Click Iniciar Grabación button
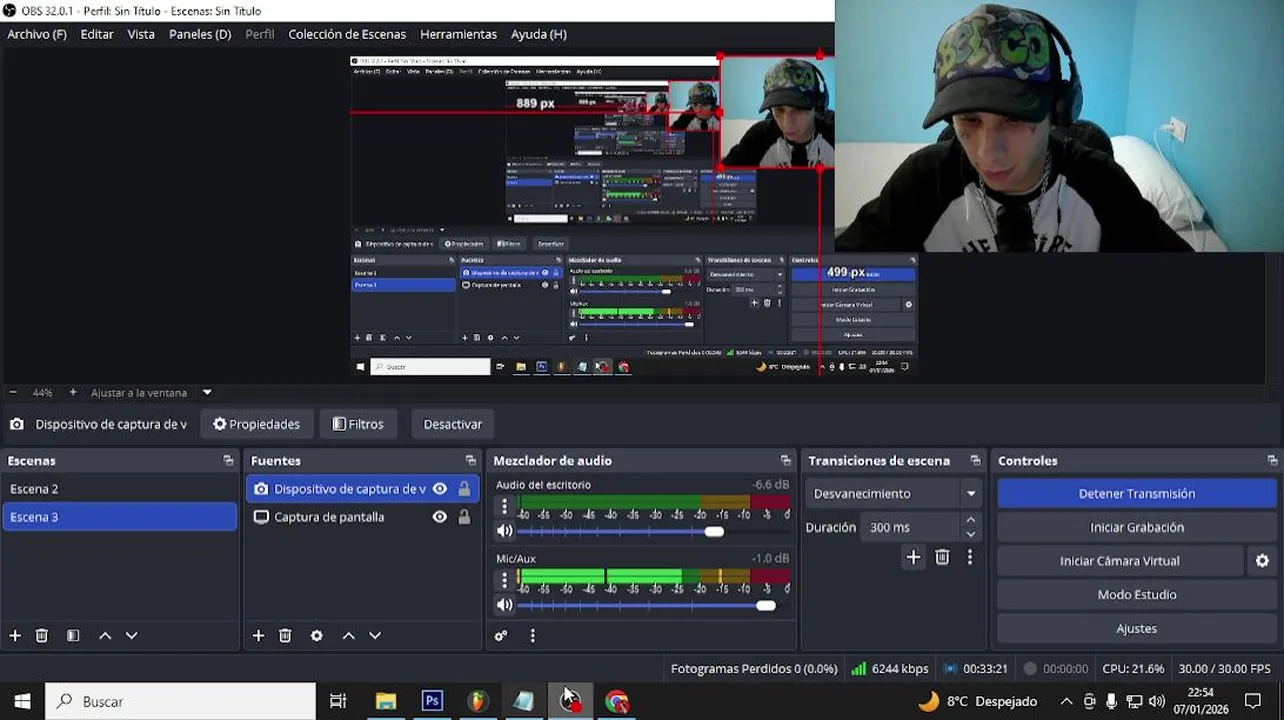1284x720 pixels. click(1136, 527)
